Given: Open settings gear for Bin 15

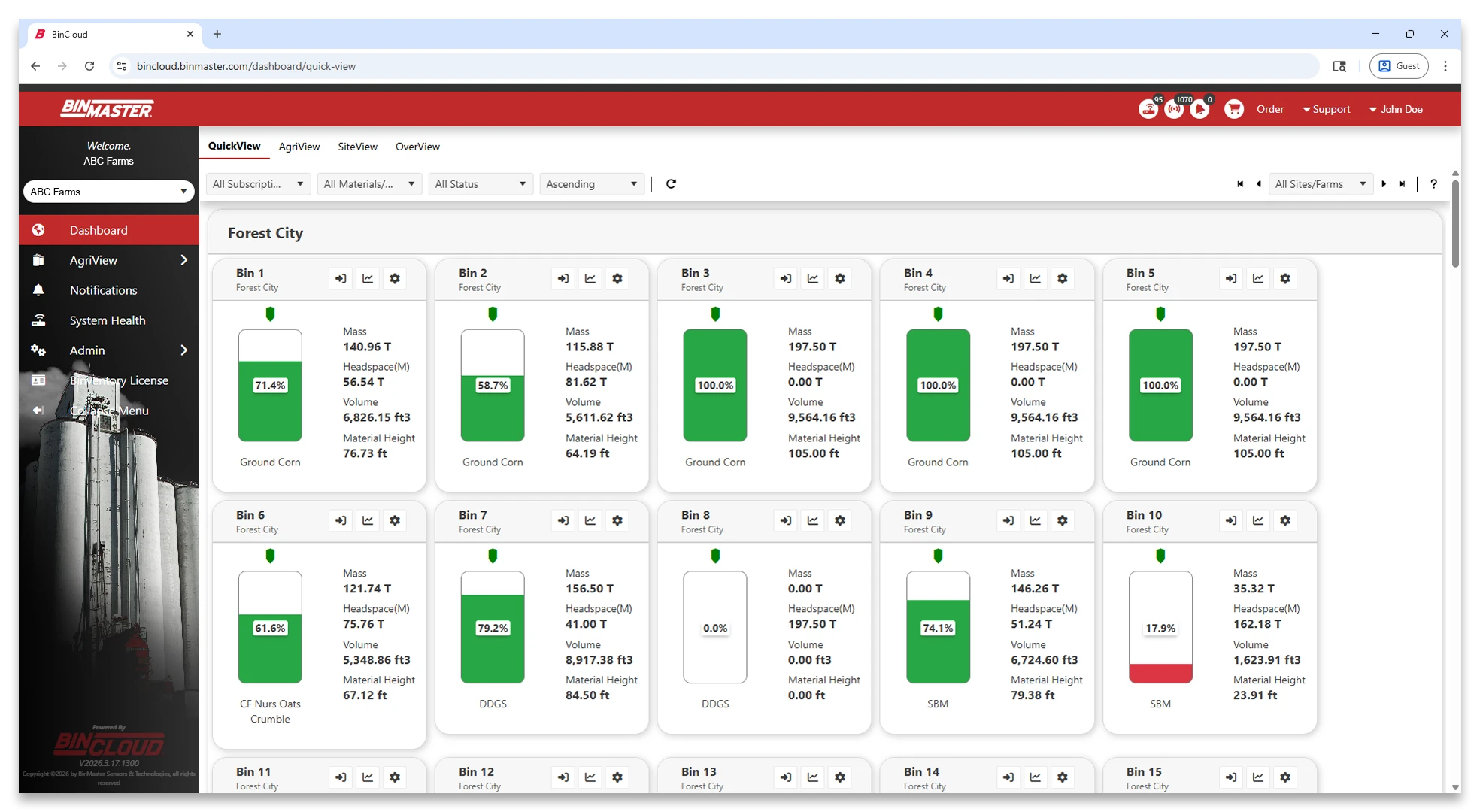Looking at the screenshot, I should (x=1285, y=777).
